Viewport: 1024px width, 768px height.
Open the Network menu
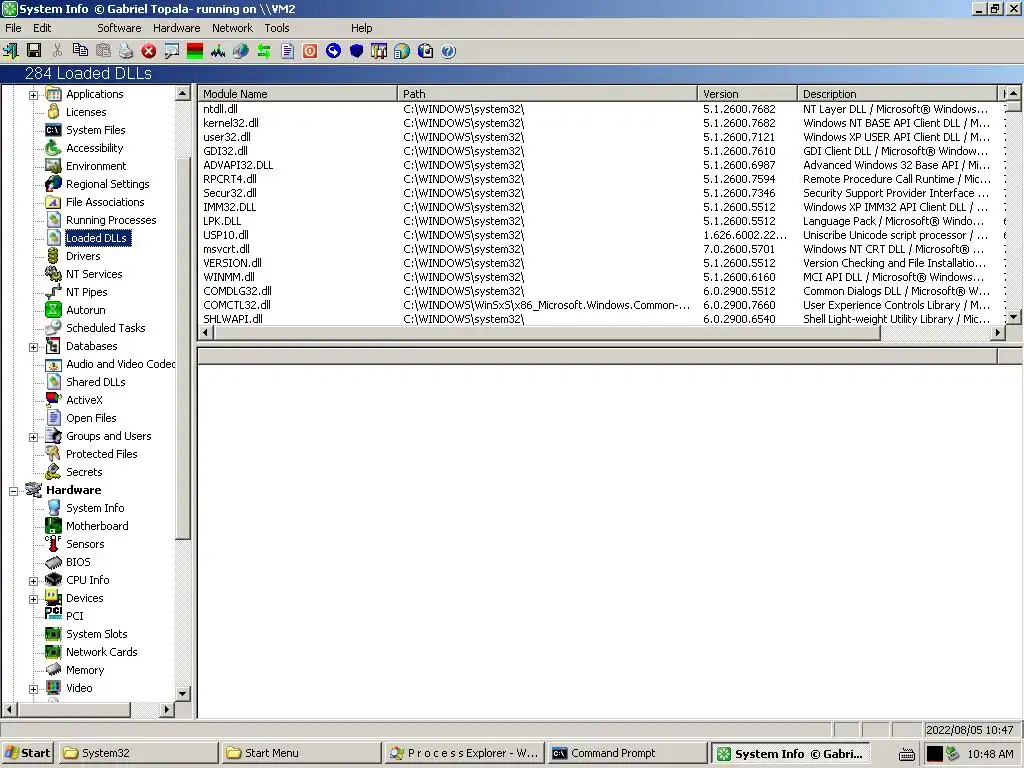232,28
